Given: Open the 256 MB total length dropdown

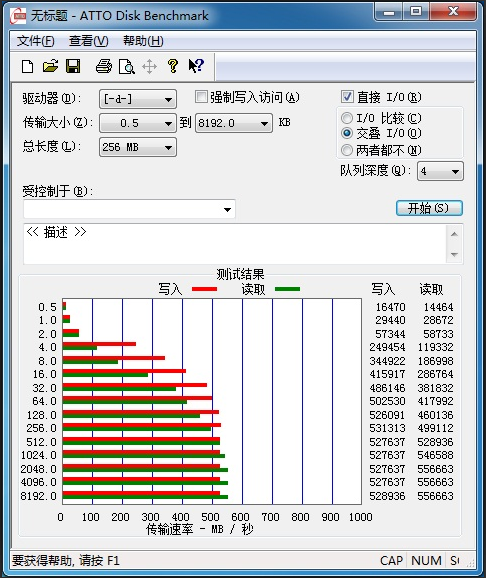Looking at the screenshot, I should [x=138, y=147].
